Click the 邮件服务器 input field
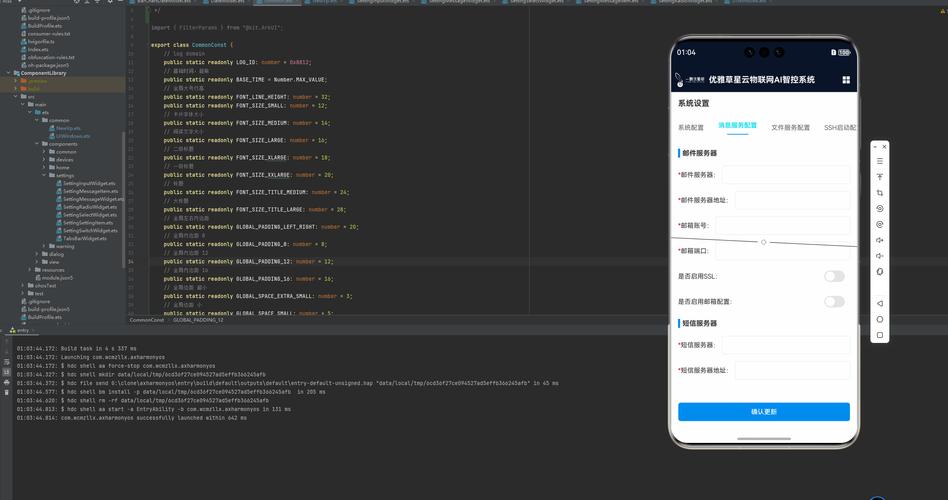The width and height of the screenshot is (948, 500). 785,175
